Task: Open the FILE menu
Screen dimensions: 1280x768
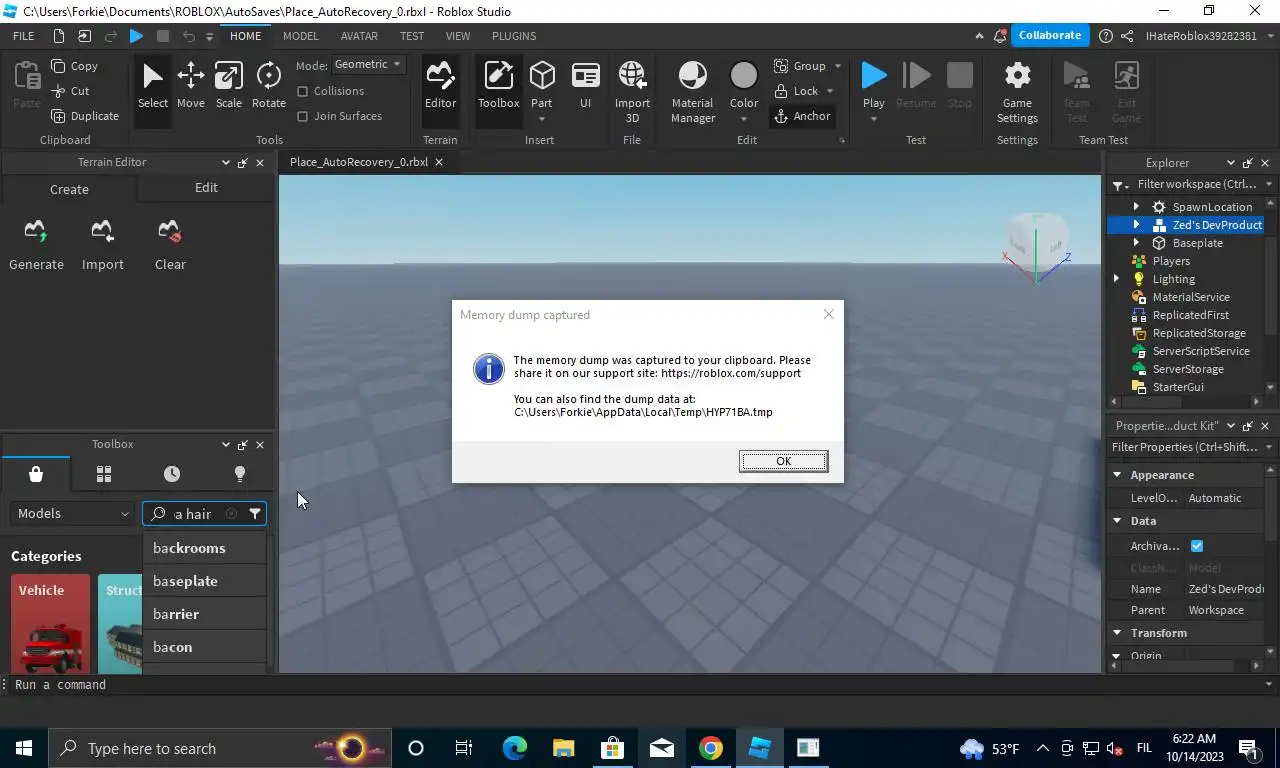Action: pyautogui.click(x=23, y=36)
